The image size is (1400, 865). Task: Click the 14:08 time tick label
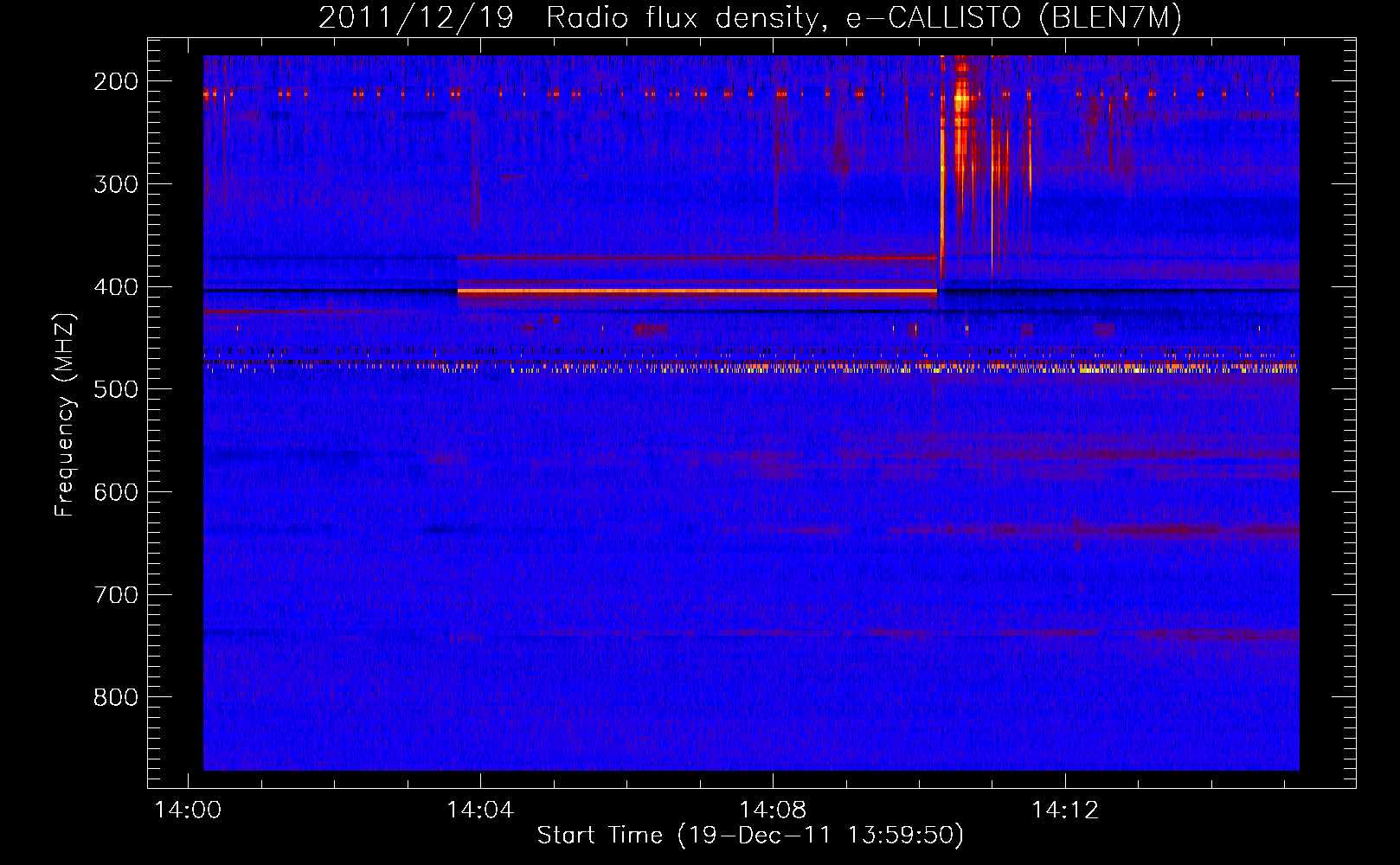coord(773,811)
